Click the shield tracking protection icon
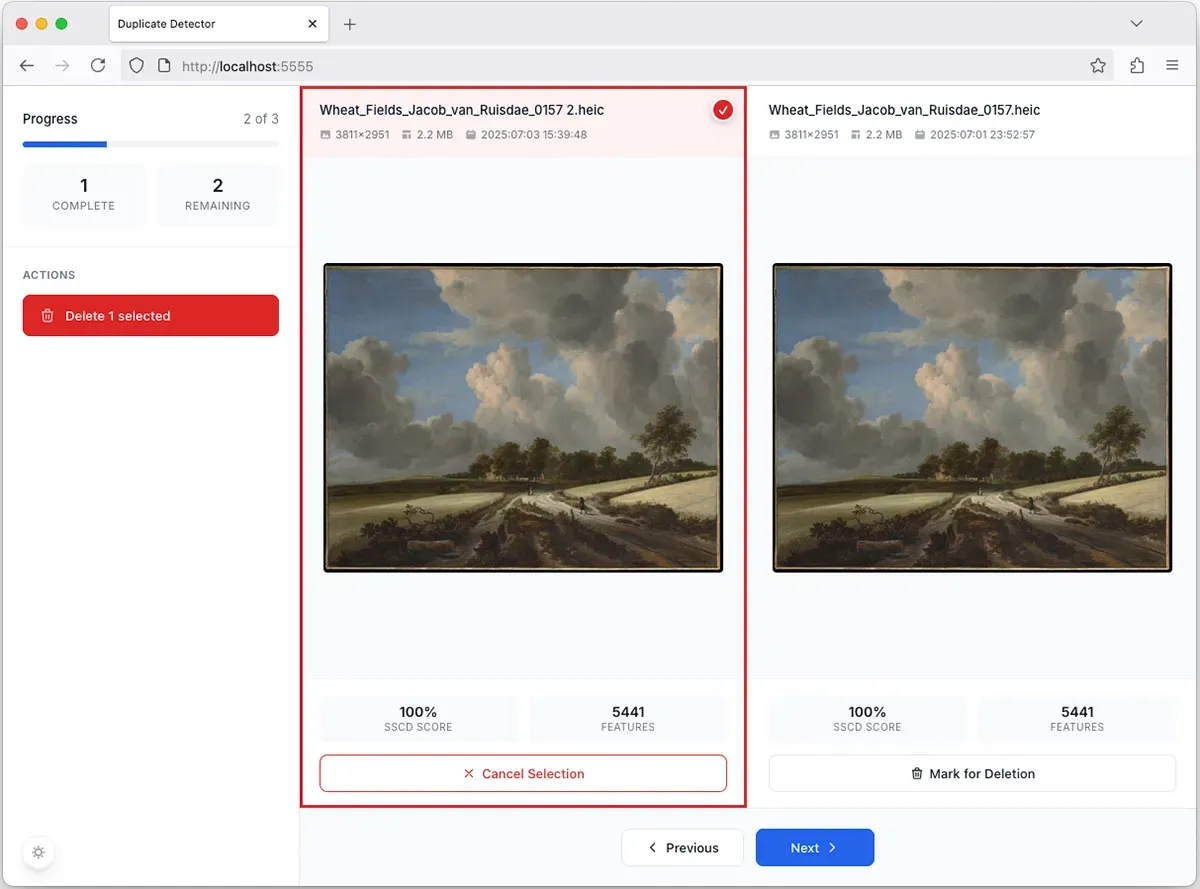 coord(138,66)
